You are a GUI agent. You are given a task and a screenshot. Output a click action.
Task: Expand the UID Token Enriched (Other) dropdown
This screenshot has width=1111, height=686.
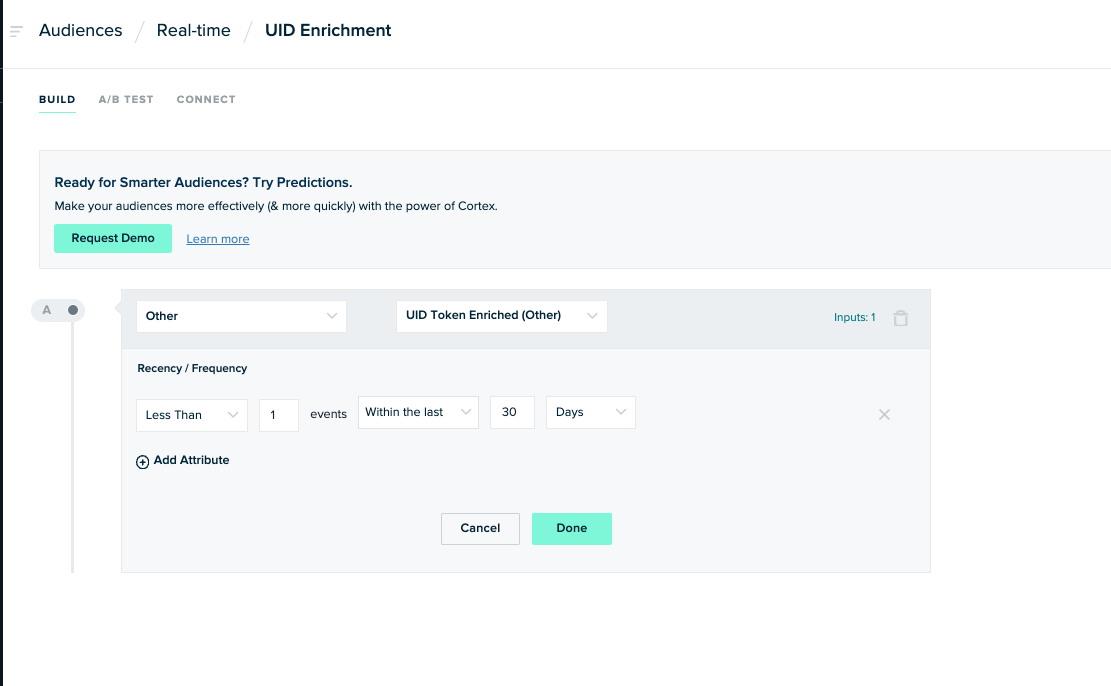pyautogui.click(x=502, y=315)
